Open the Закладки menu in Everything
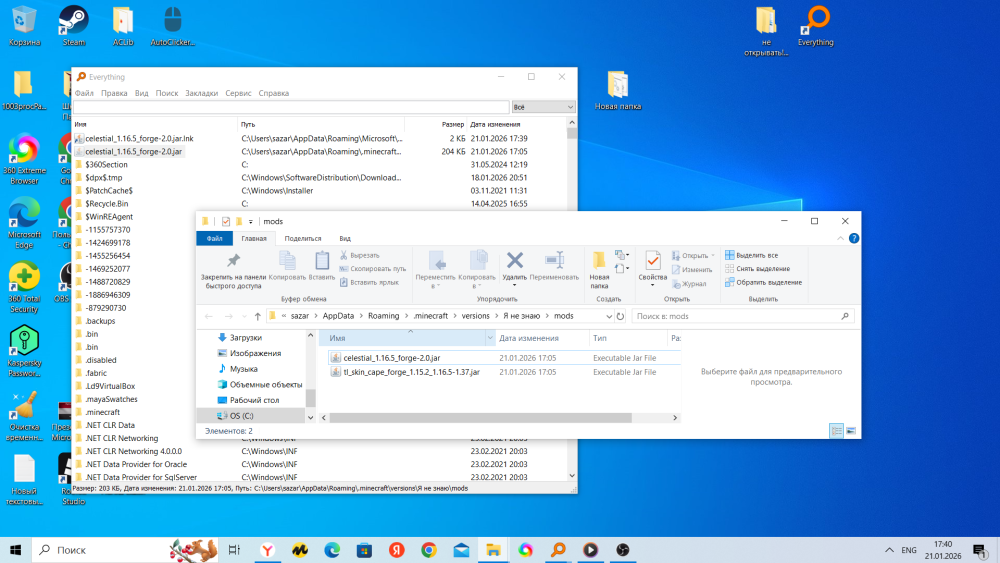This screenshot has width=1000, height=563. tap(202, 93)
